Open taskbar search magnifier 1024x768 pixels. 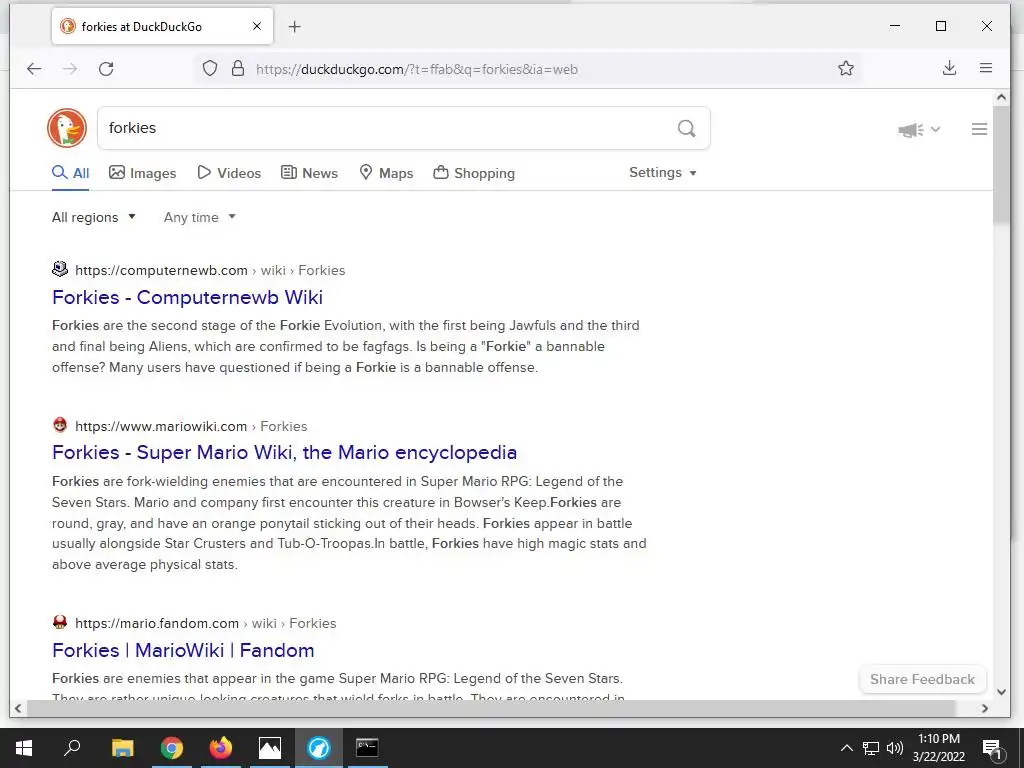(72, 748)
